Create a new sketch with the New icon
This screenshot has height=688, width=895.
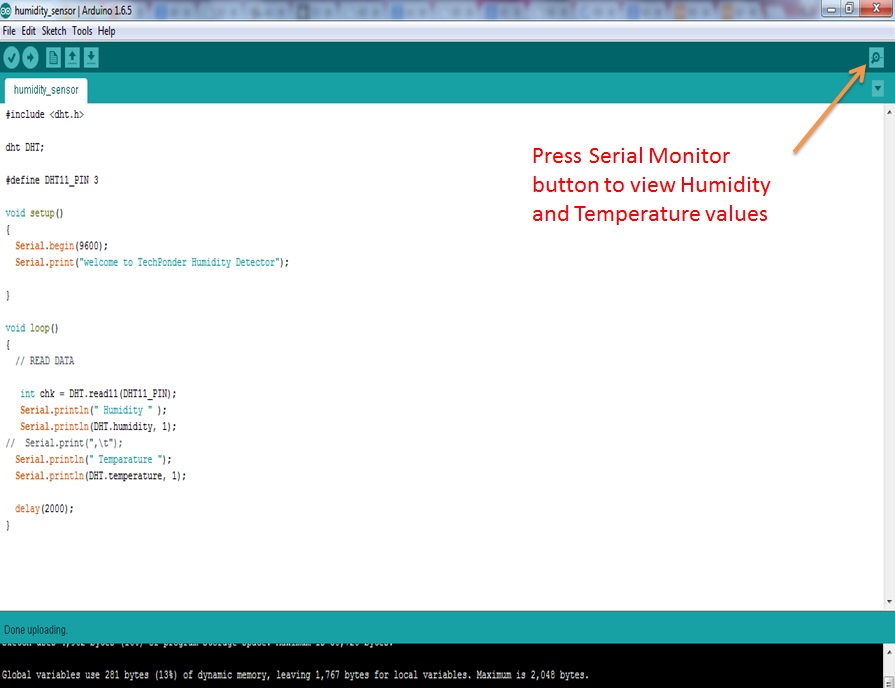(53, 58)
